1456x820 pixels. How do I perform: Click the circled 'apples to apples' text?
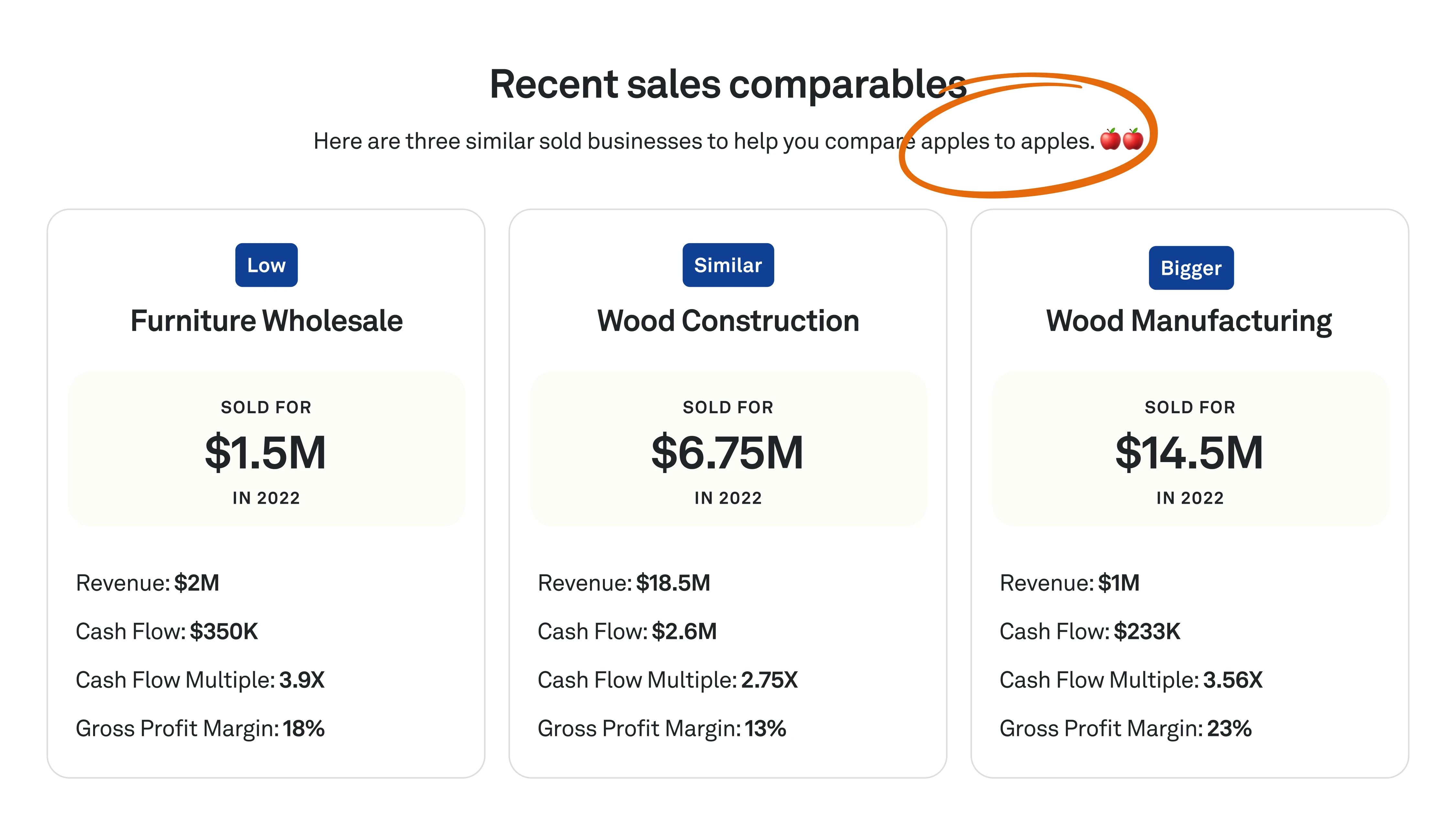click(x=1007, y=141)
